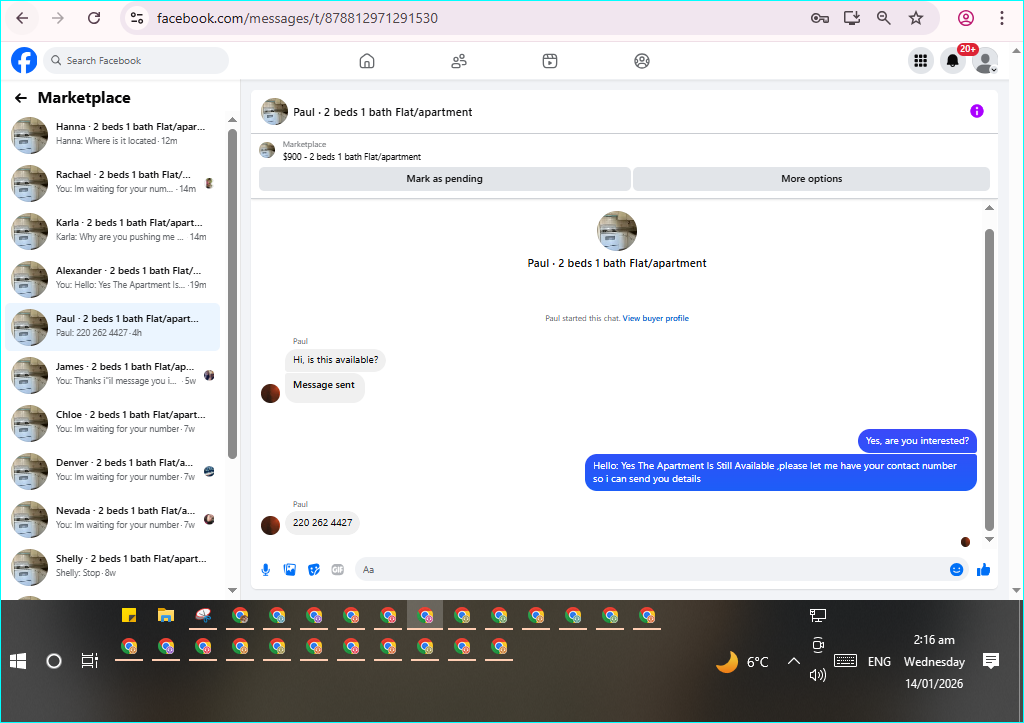Click Paul's profile picture in chat header
The image size is (1024, 723).
274,112
